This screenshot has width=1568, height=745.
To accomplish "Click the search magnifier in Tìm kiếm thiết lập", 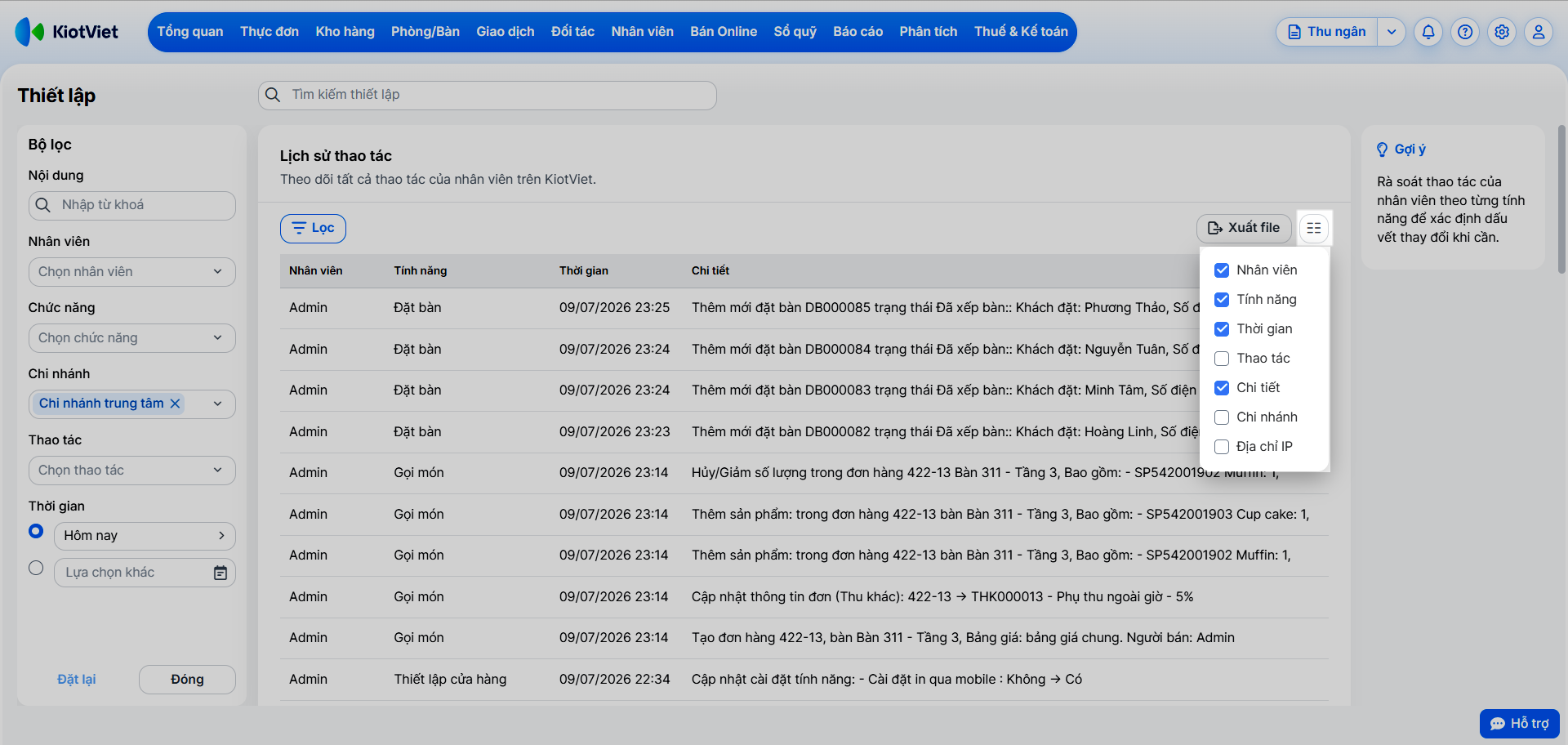I will [274, 95].
